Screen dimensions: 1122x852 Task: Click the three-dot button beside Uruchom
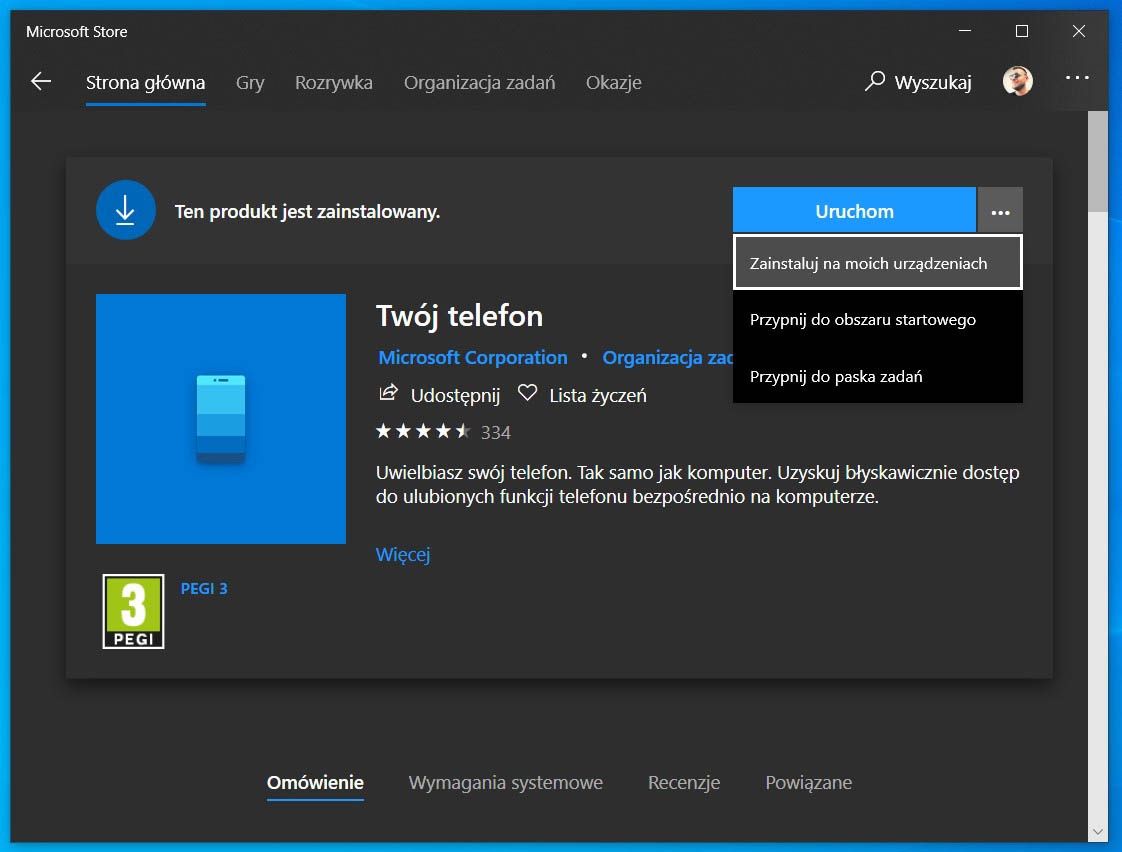(1000, 210)
